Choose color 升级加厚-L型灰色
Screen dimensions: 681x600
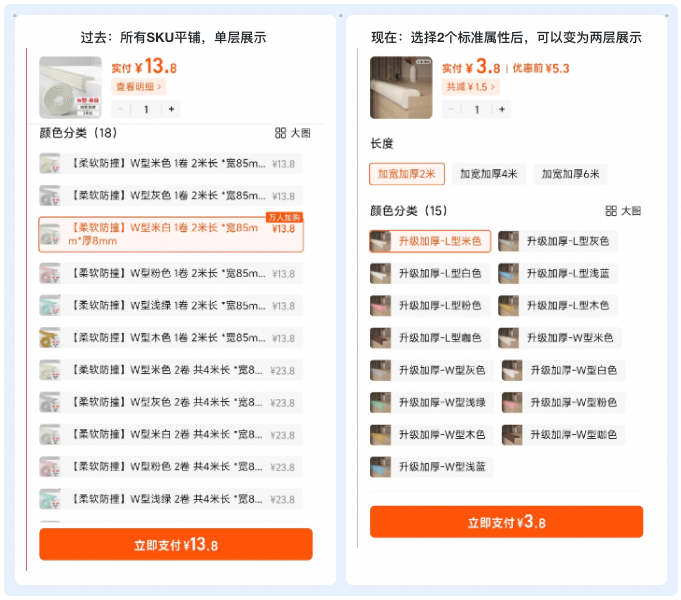[x=558, y=241]
